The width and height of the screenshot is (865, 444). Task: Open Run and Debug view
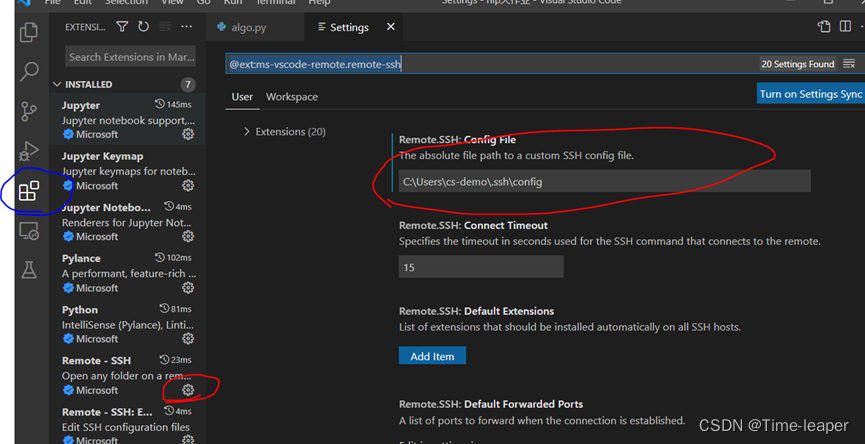[29, 151]
